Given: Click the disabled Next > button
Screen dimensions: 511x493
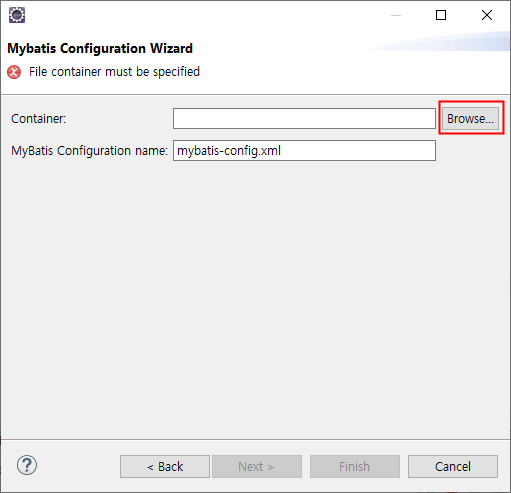Looking at the screenshot, I should pyautogui.click(x=257, y=466).
